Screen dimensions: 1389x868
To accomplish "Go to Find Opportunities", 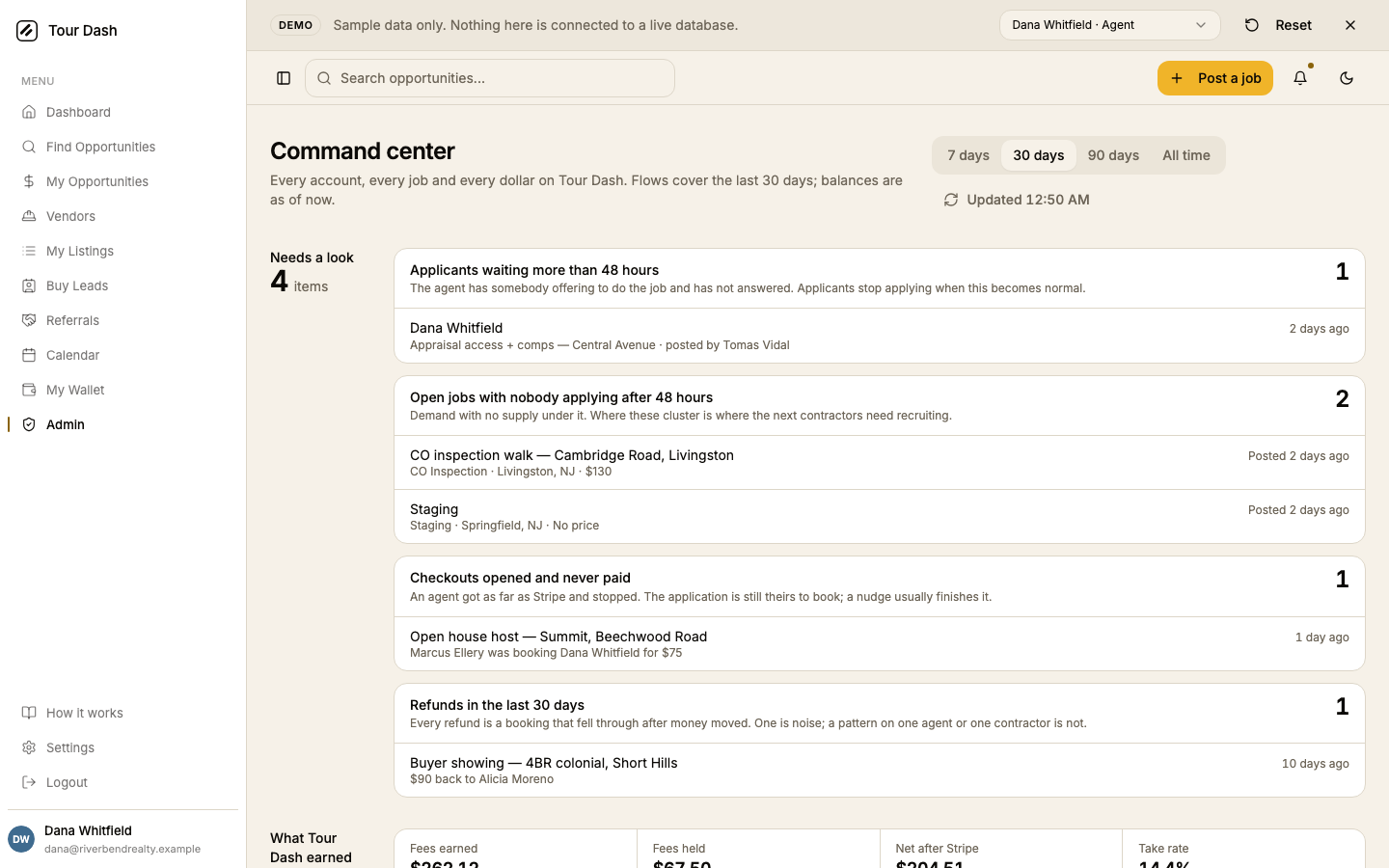I will pyautogui.click(x=123, y=147).
